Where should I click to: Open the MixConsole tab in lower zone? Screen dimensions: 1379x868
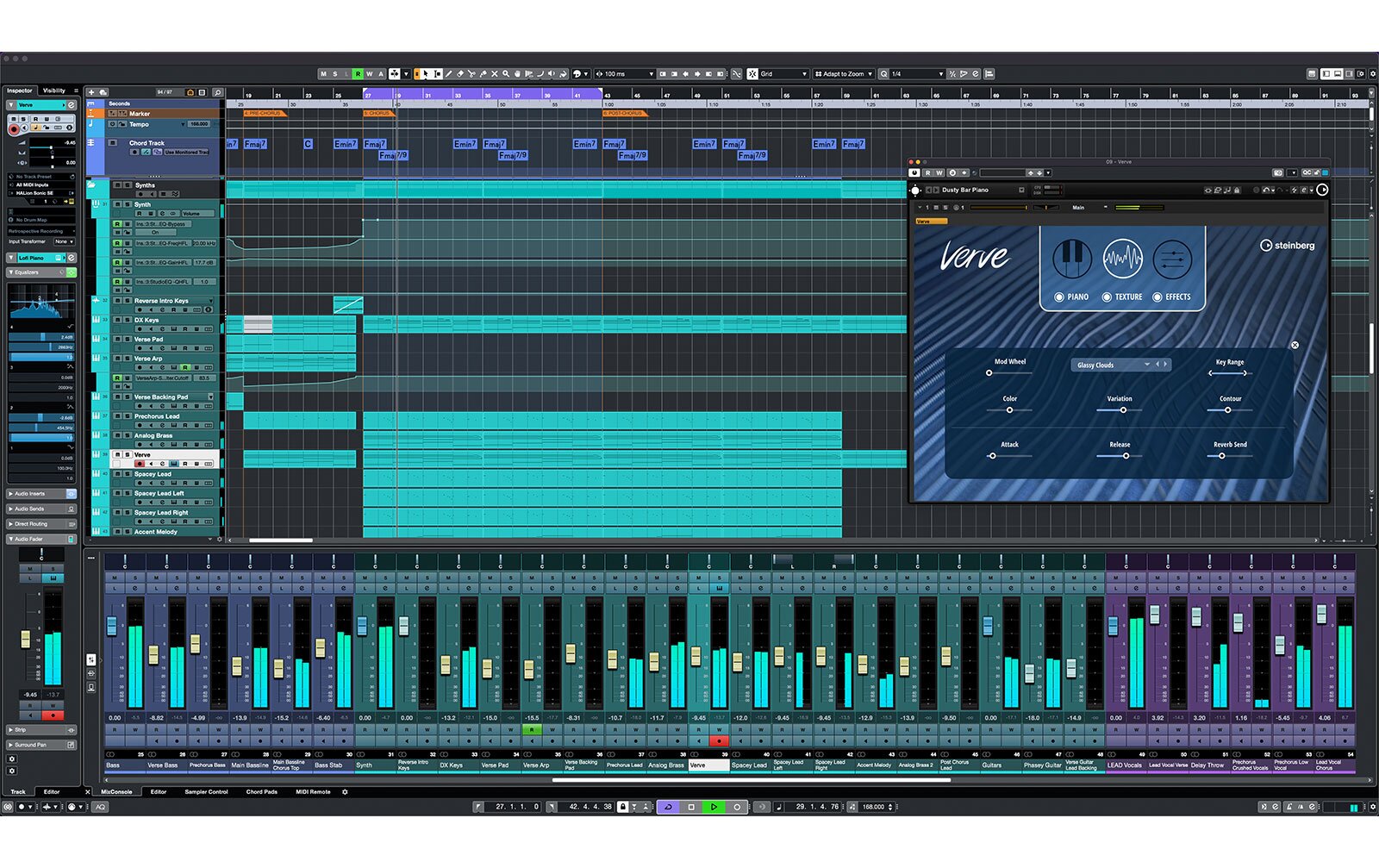(x=117, y=791)
